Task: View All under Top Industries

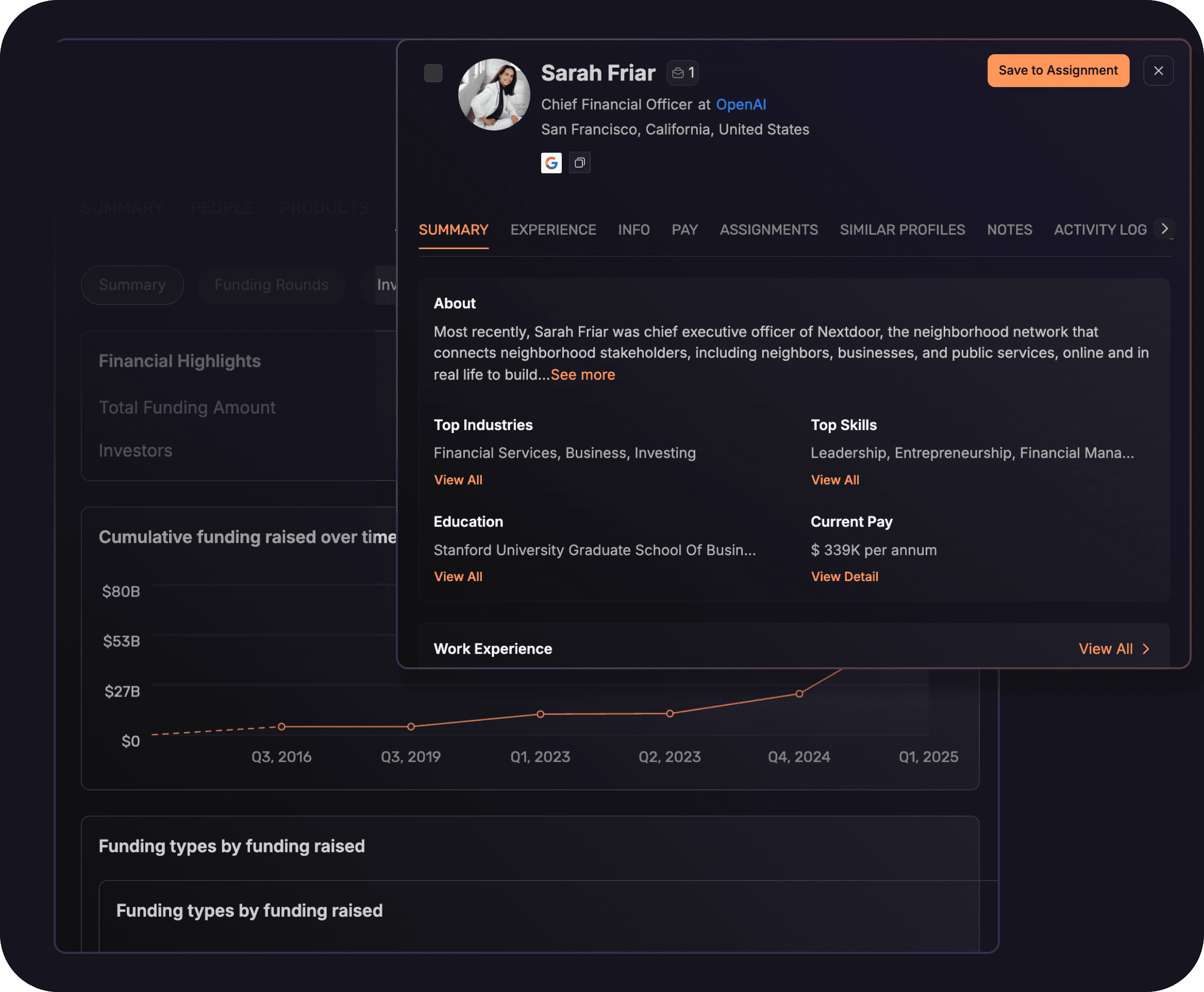Action: [458, 480]
